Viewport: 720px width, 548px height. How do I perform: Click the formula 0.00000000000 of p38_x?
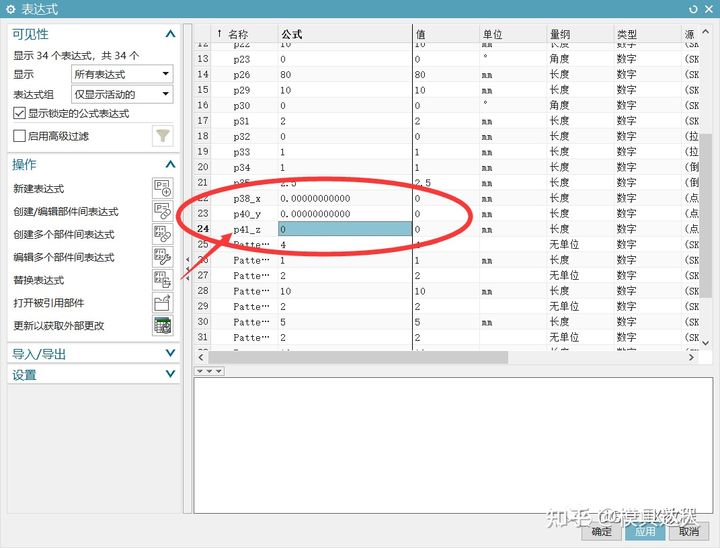pyautogui.click(x=315, y=198)
